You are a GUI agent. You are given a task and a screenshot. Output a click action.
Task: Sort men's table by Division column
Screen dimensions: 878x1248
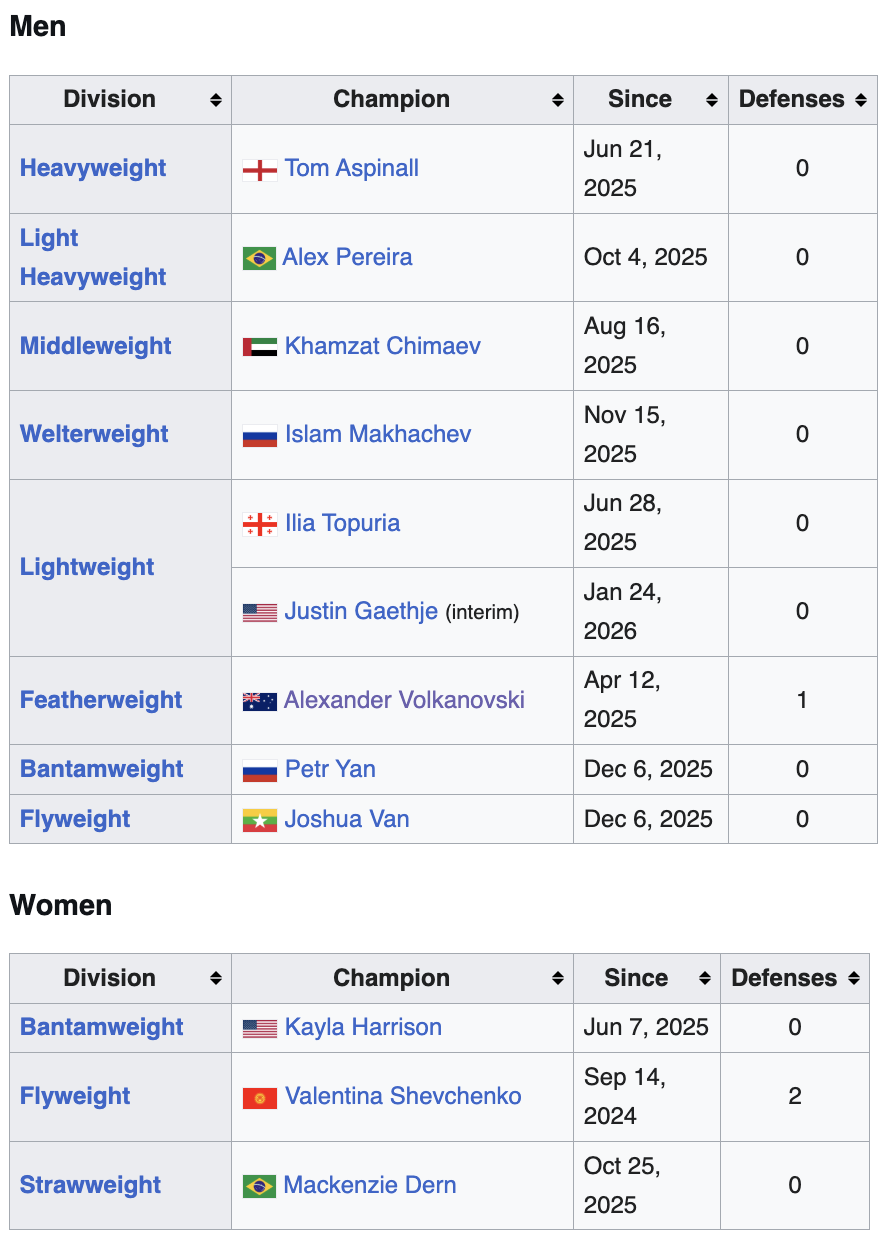215,100
